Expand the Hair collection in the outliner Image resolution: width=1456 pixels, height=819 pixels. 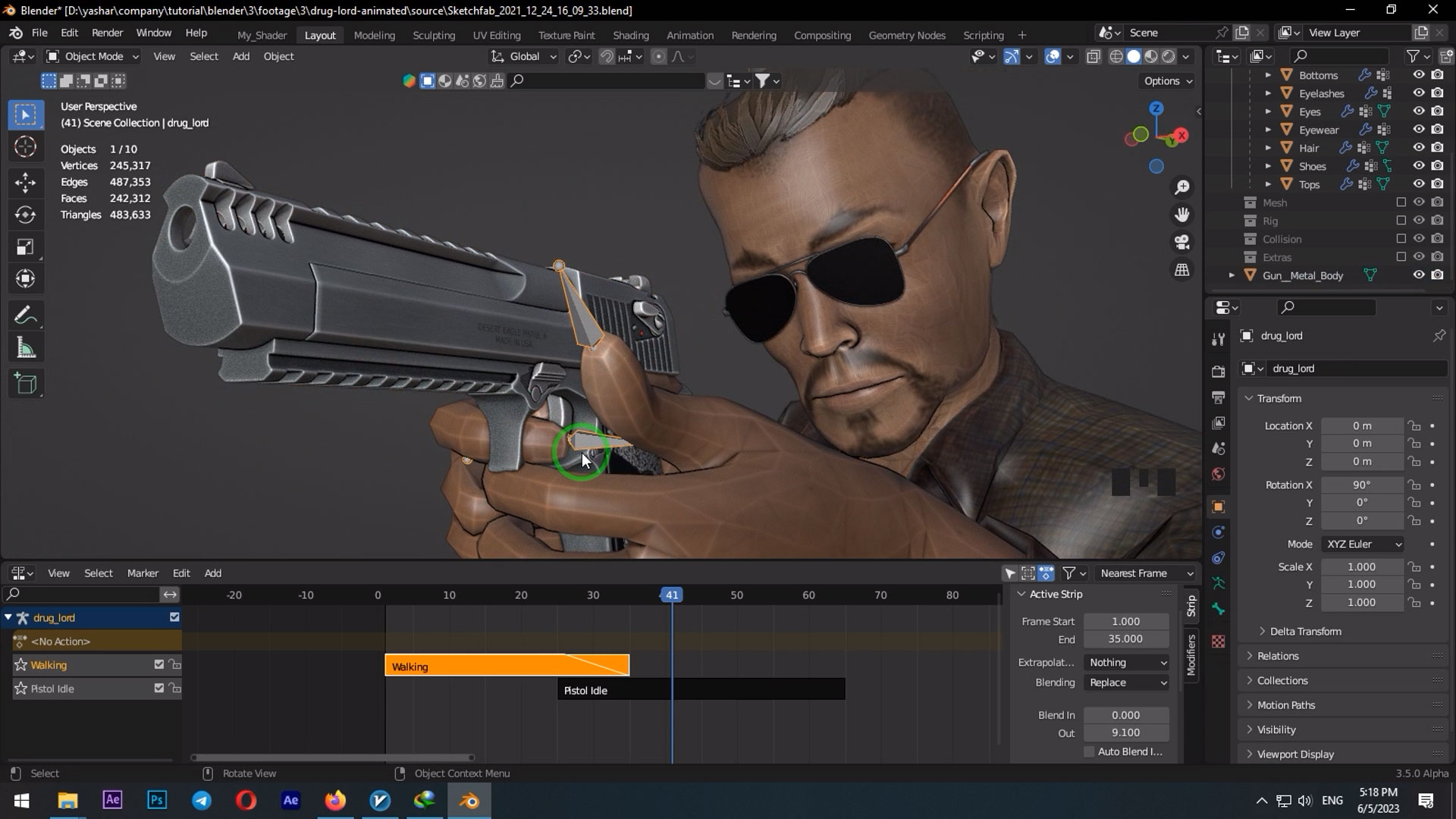1268,148
